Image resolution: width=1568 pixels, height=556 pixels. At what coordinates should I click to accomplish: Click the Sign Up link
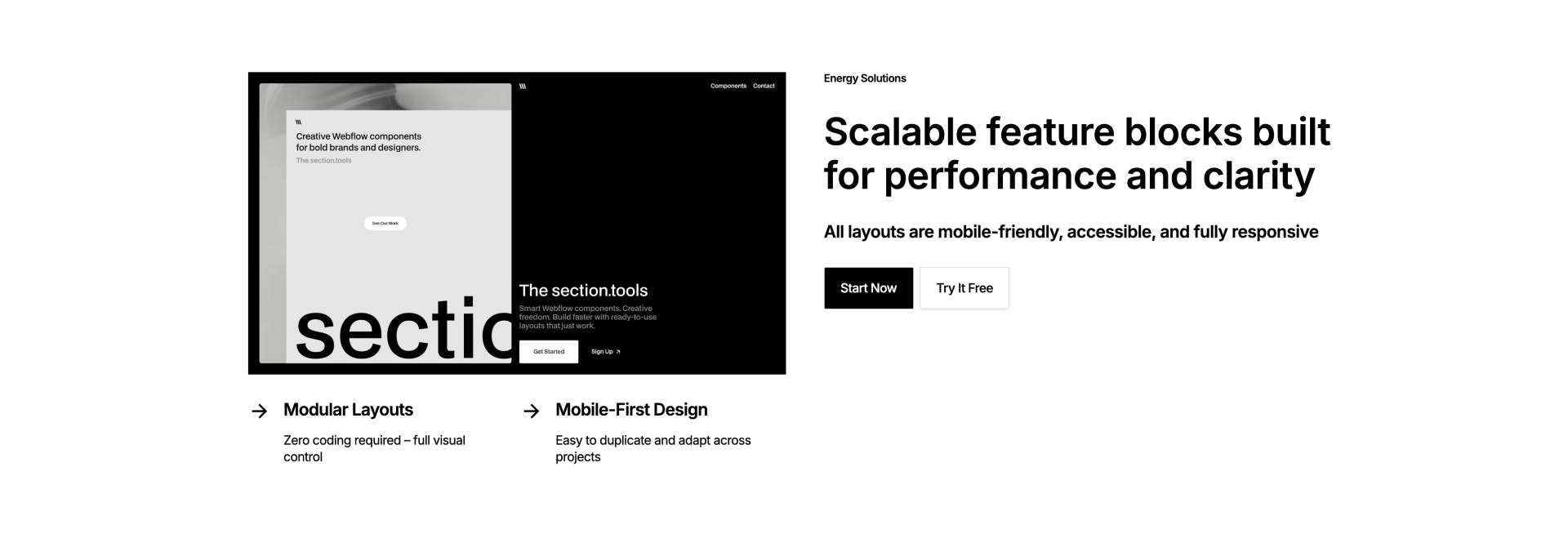603,351
